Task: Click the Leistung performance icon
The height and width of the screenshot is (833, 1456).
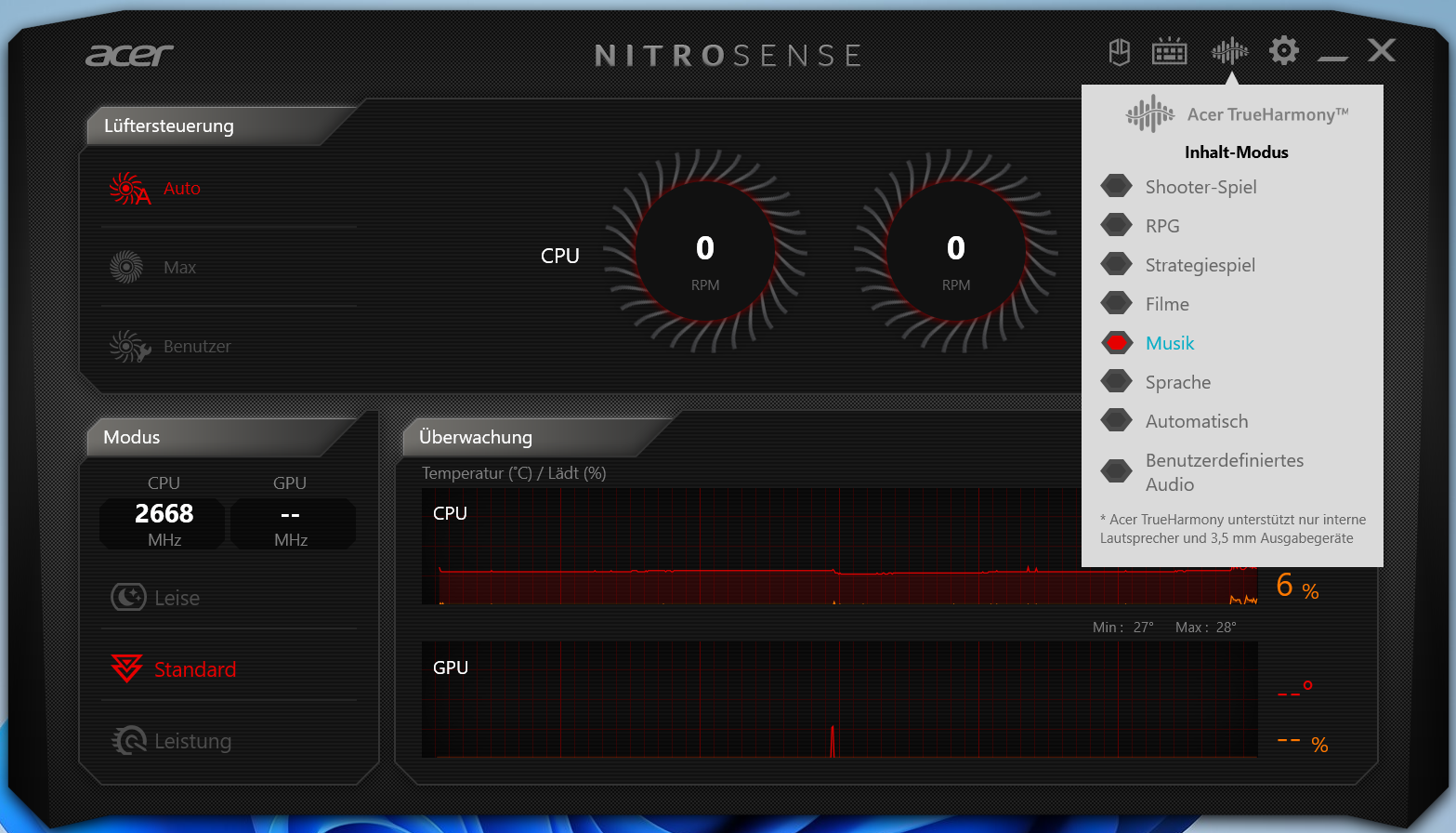Action: [x=129, y=740]
